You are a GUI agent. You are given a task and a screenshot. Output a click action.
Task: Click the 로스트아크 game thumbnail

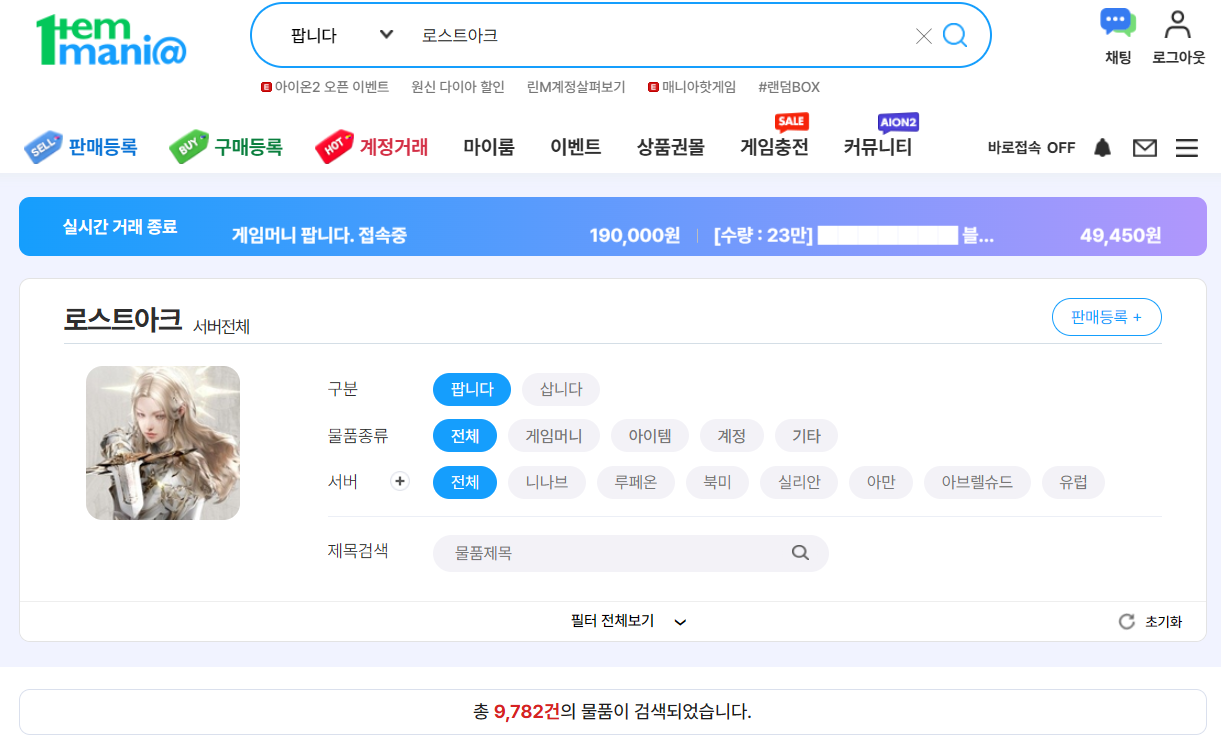pyautogui.click(x=163, y=443)
